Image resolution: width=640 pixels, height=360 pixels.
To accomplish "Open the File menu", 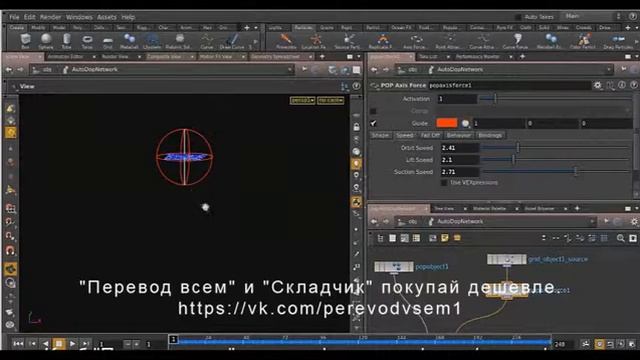I will (14, 17).
